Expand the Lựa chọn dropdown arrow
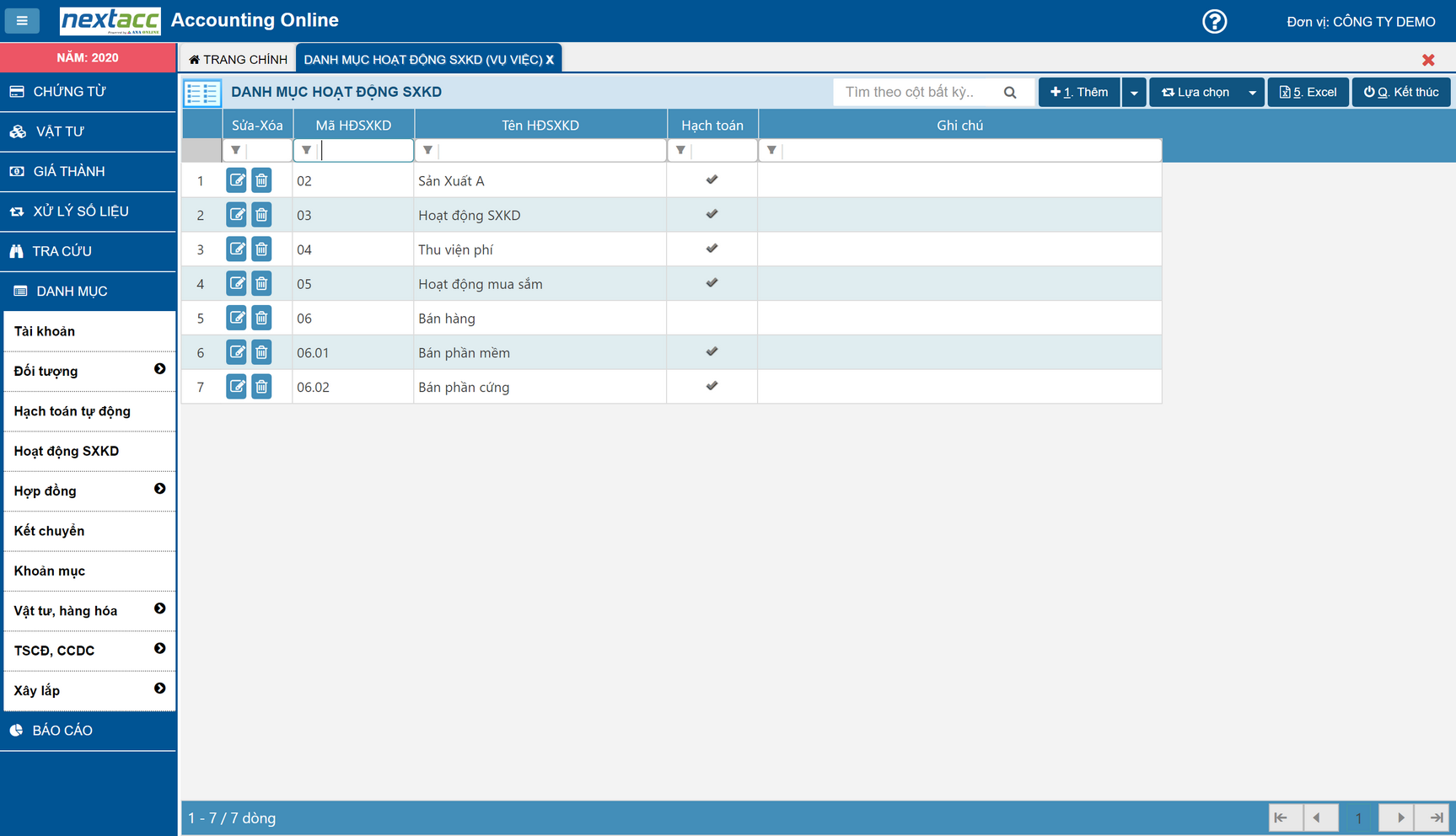Viewport: 1456px width, 836px height. 1252,93
